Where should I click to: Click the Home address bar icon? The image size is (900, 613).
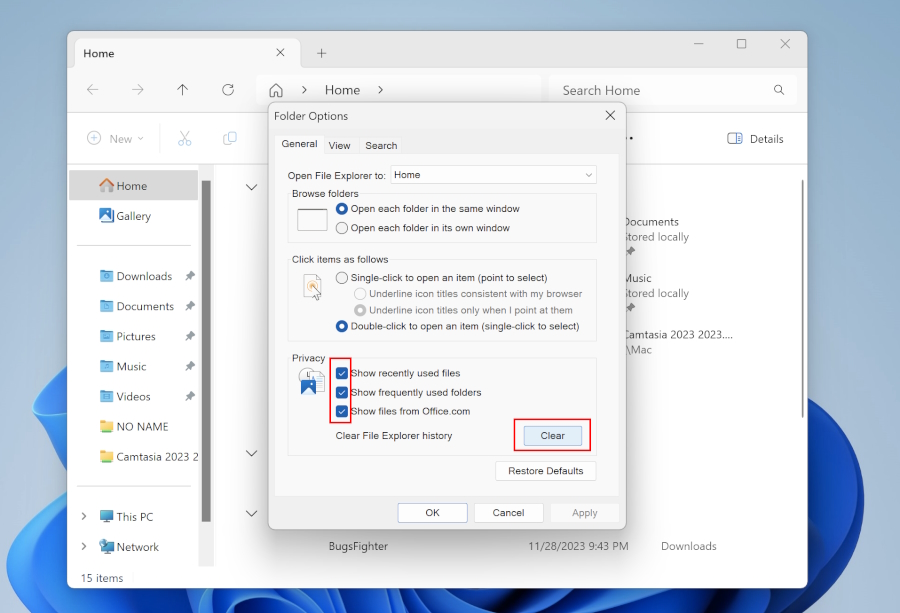(276, 90)
